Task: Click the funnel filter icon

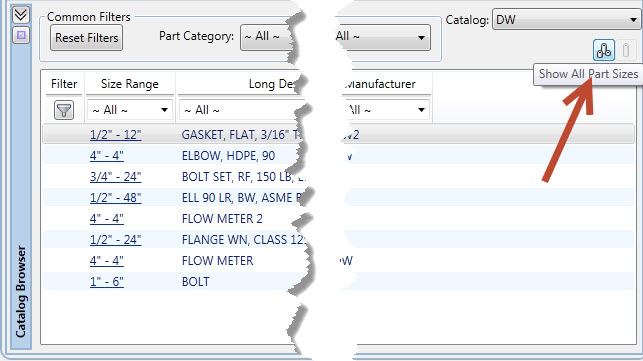Action: click(x=64, y=110)
